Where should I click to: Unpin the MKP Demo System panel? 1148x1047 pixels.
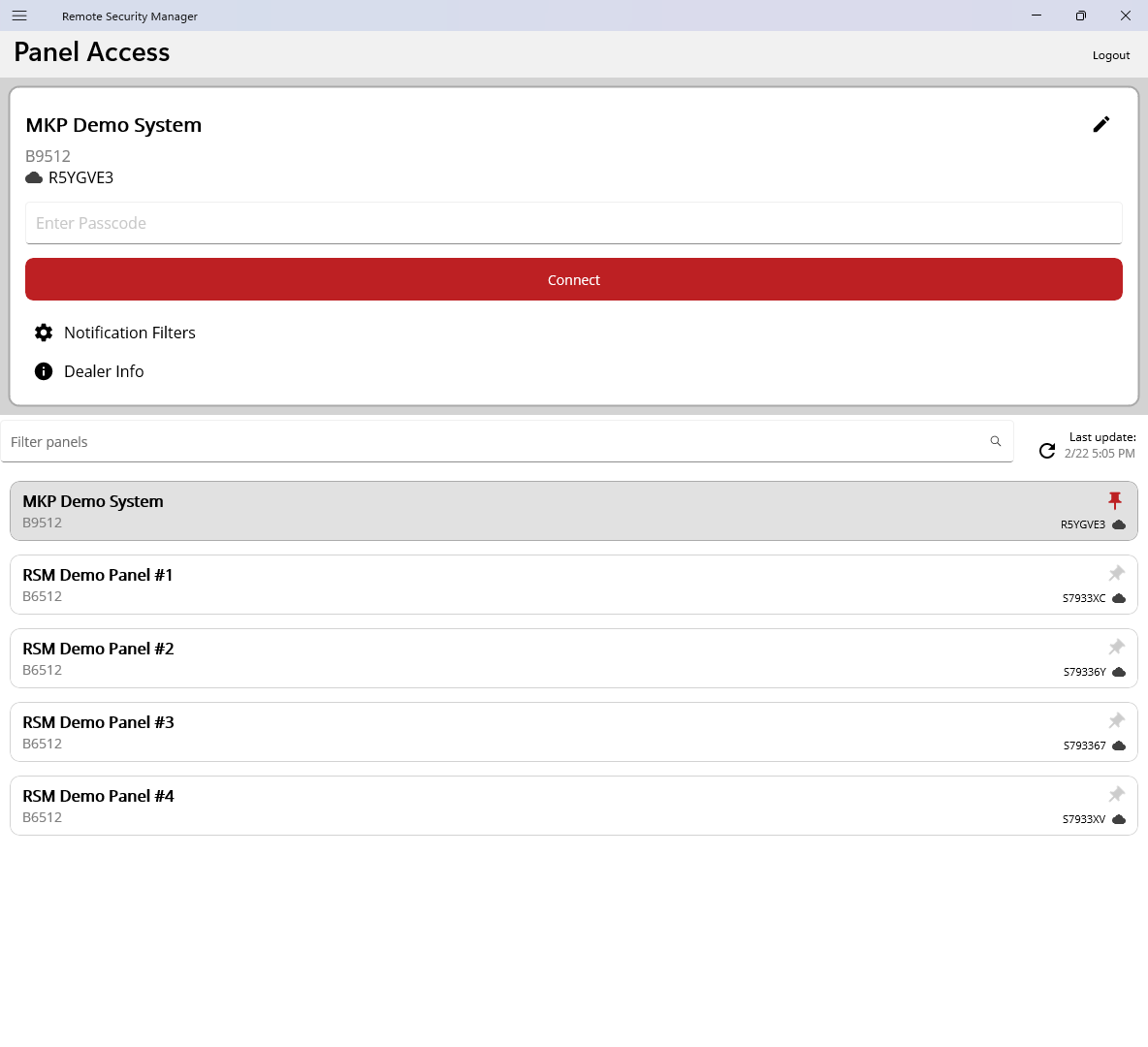pos(1115,500)
